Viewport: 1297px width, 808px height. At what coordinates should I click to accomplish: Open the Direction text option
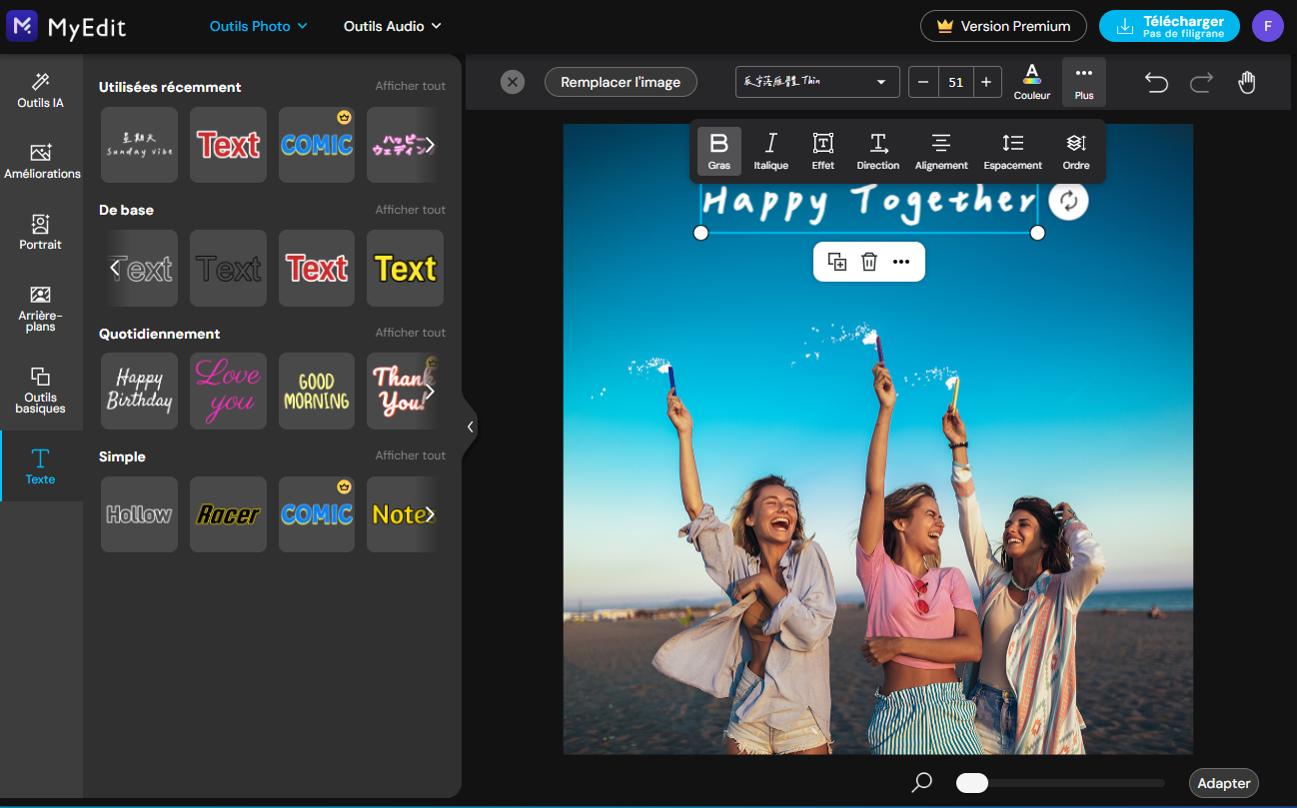tap(878, 150)
